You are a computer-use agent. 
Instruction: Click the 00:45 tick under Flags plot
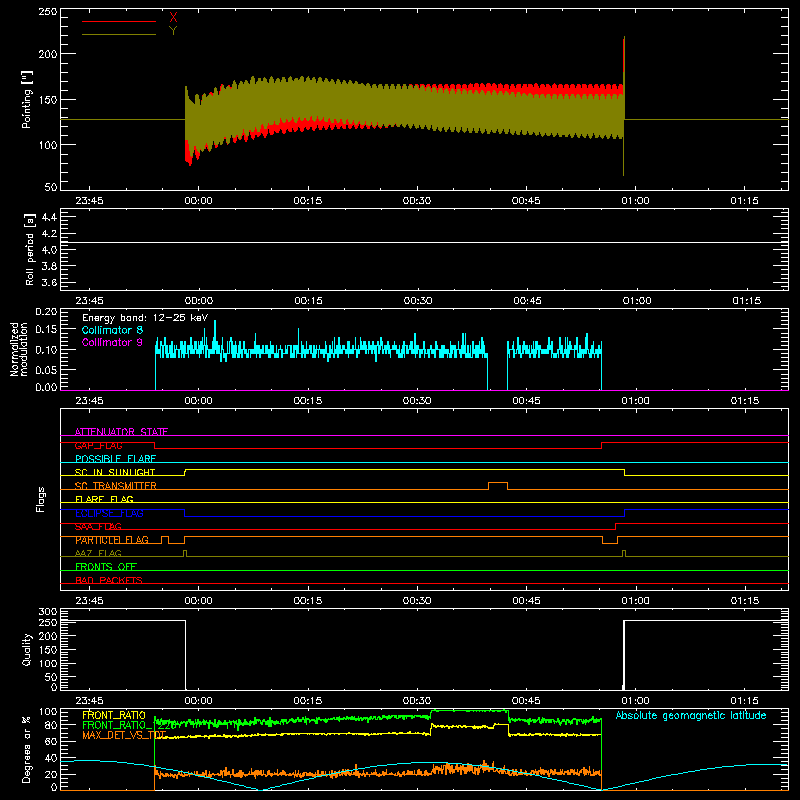click(x=526, y=601)
